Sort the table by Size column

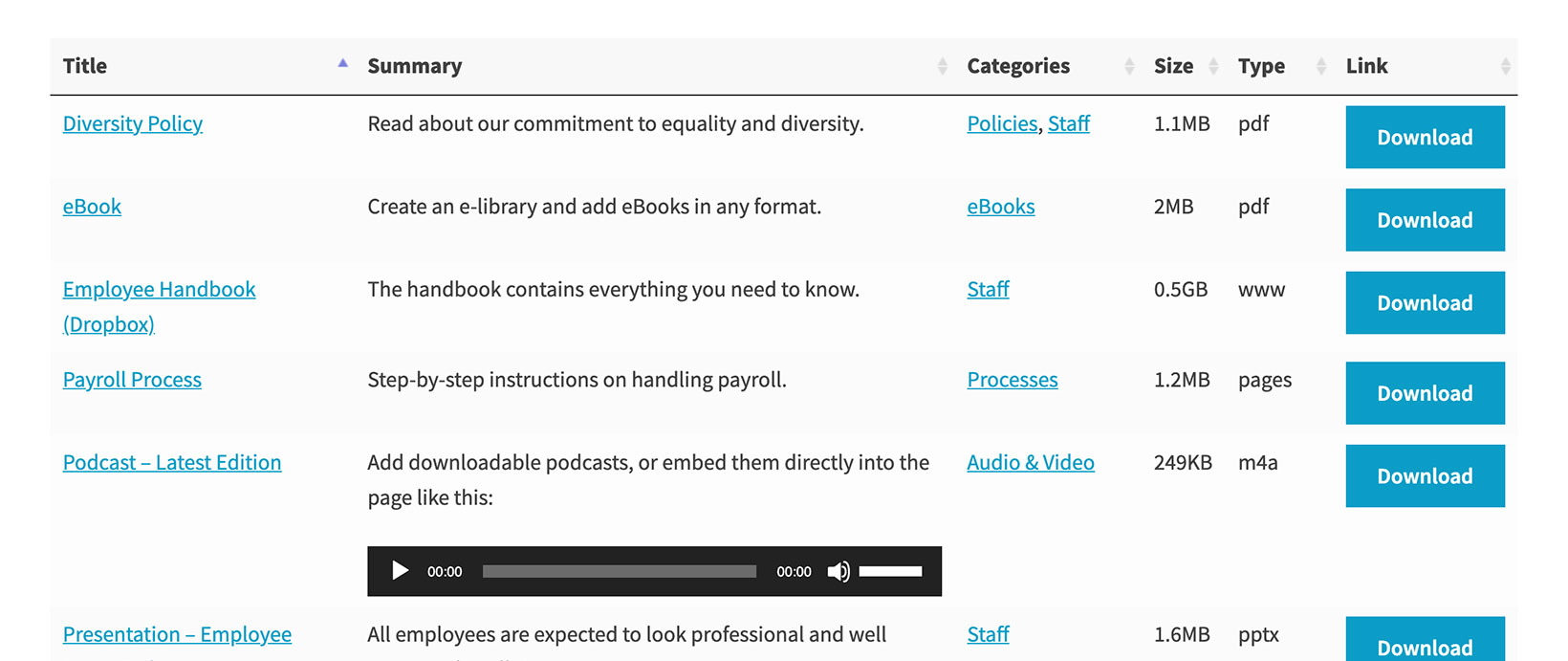point(1173,66)
